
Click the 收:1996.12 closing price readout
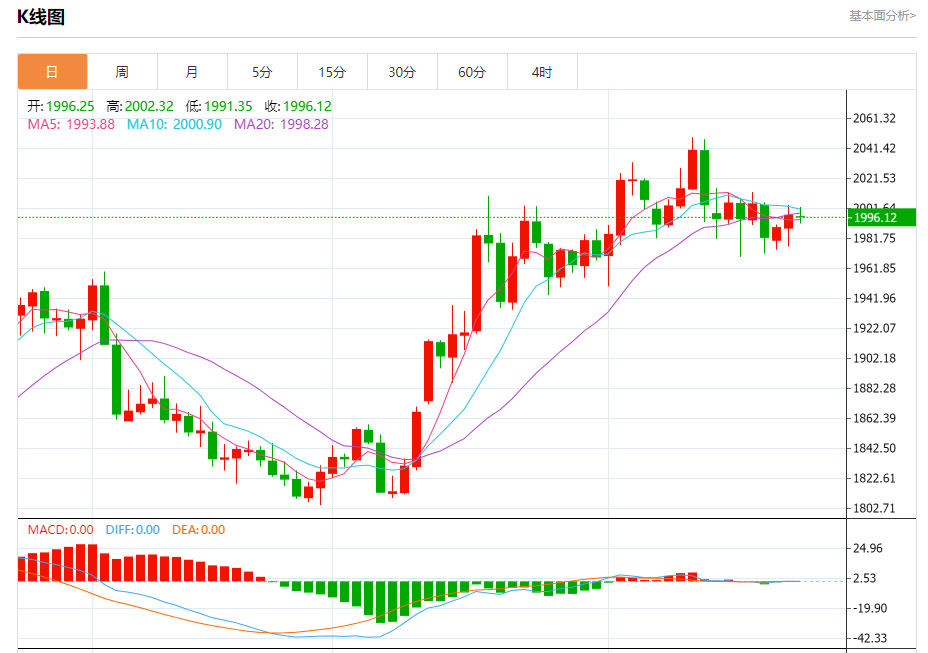298,107
